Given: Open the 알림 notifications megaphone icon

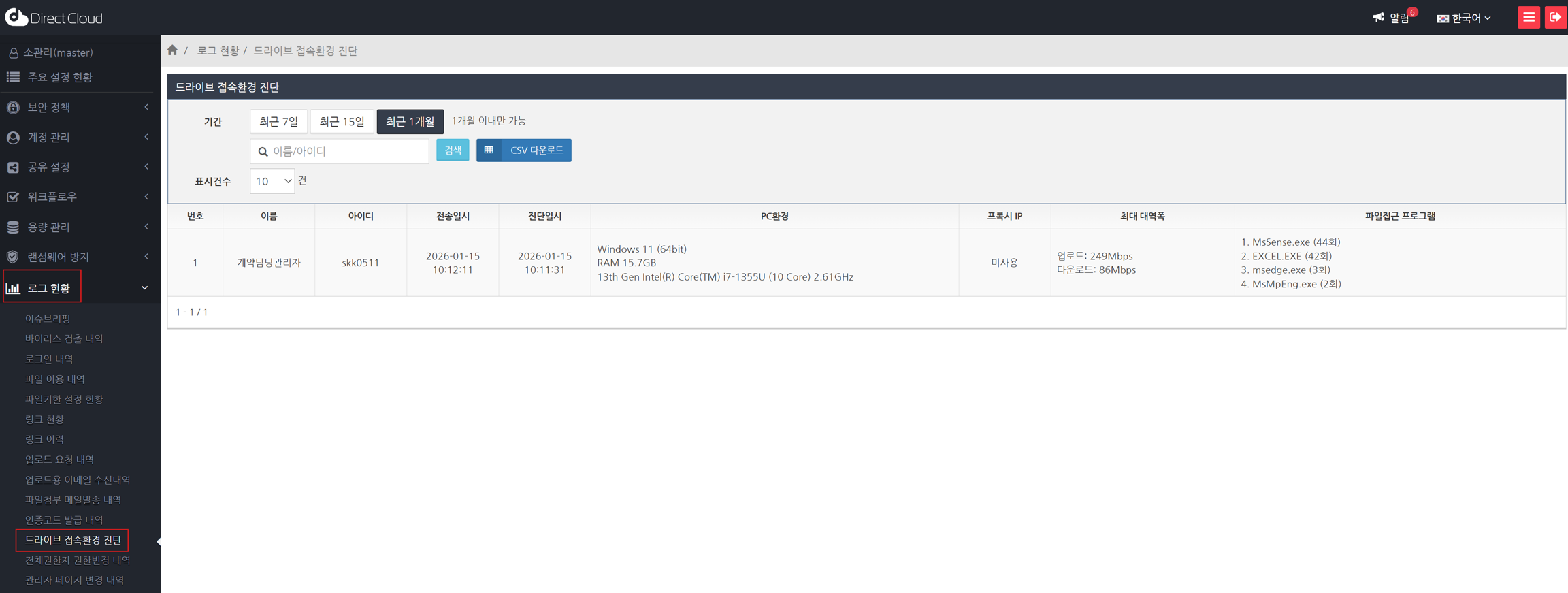Looking at the screenshot, I should click(1378, 18).
